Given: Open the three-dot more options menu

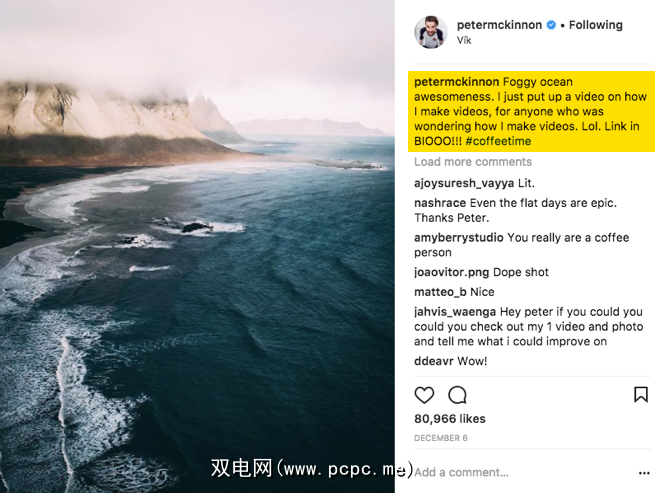Looking at the screenshot, I should click(644, 473).
